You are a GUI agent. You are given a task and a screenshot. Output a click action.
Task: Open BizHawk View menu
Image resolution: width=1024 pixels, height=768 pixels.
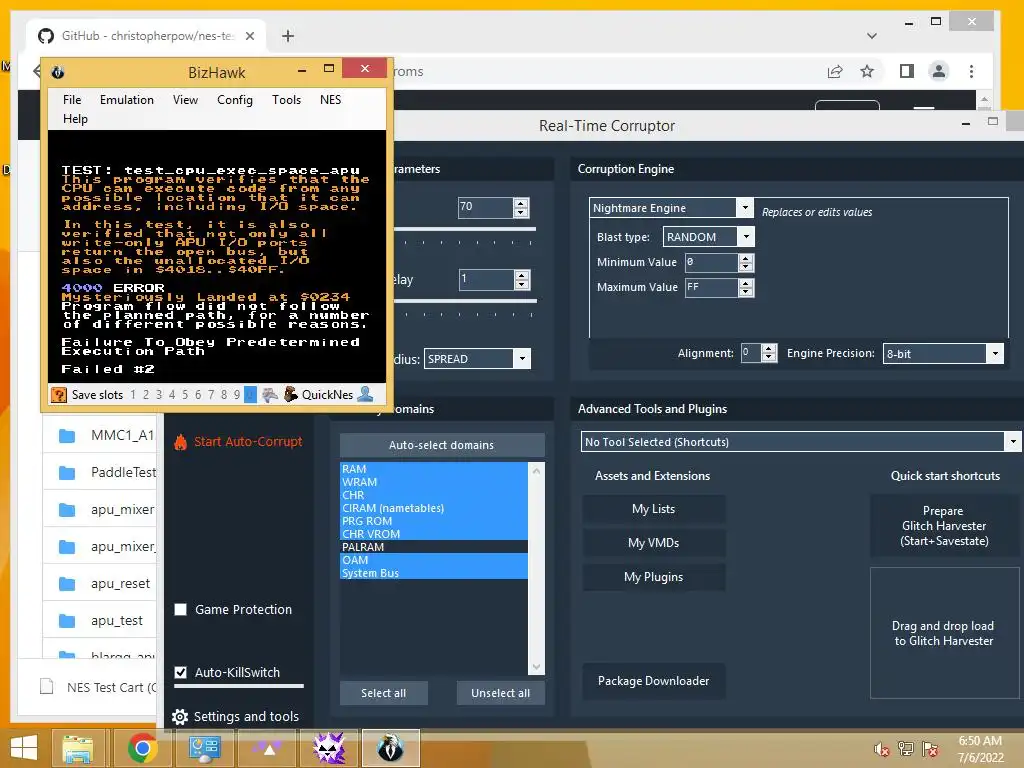tap(185, 100)
